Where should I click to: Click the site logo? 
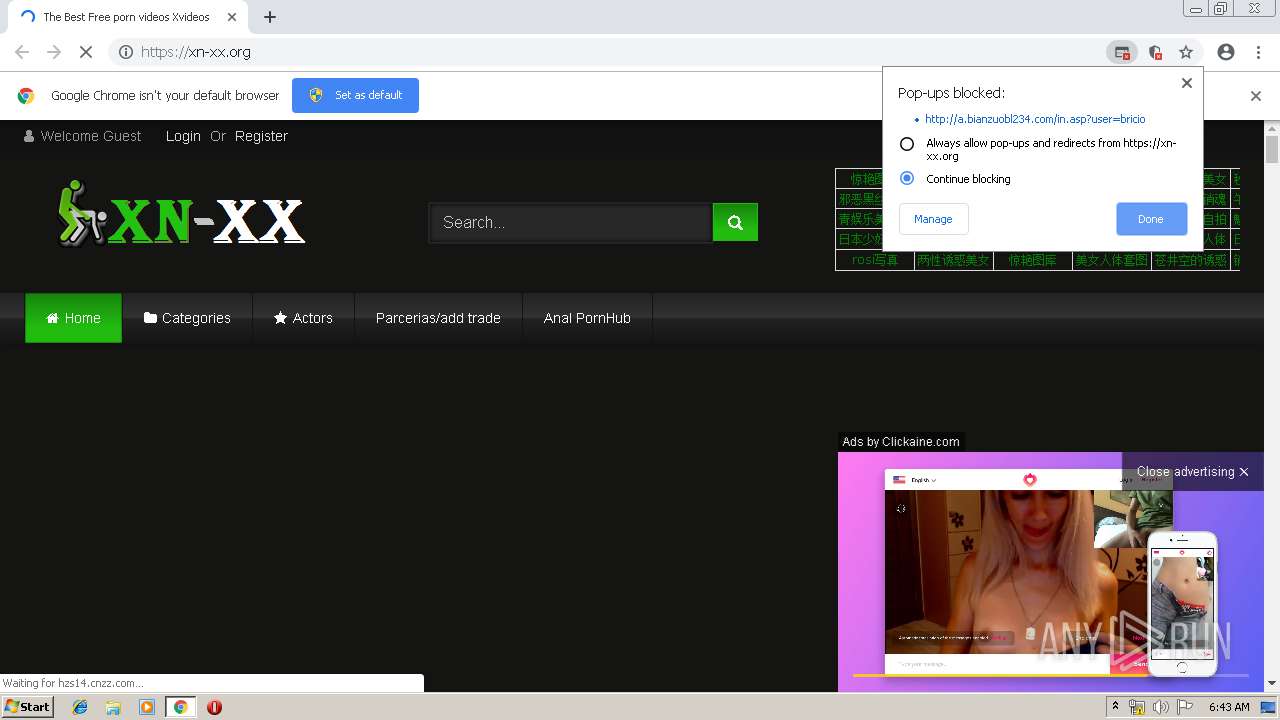tap(181, 215)
